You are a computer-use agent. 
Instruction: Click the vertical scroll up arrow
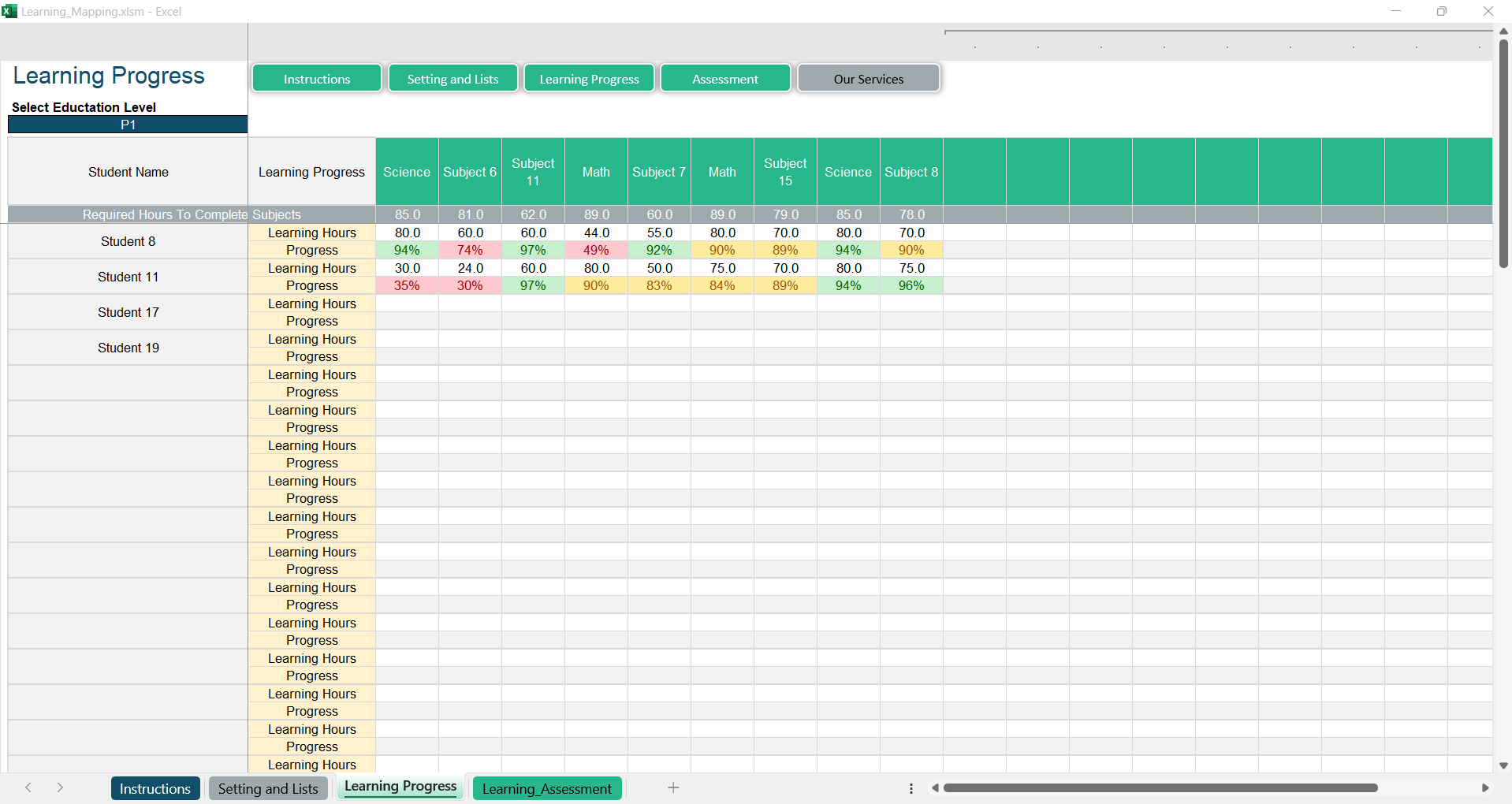coord(1503,31)
